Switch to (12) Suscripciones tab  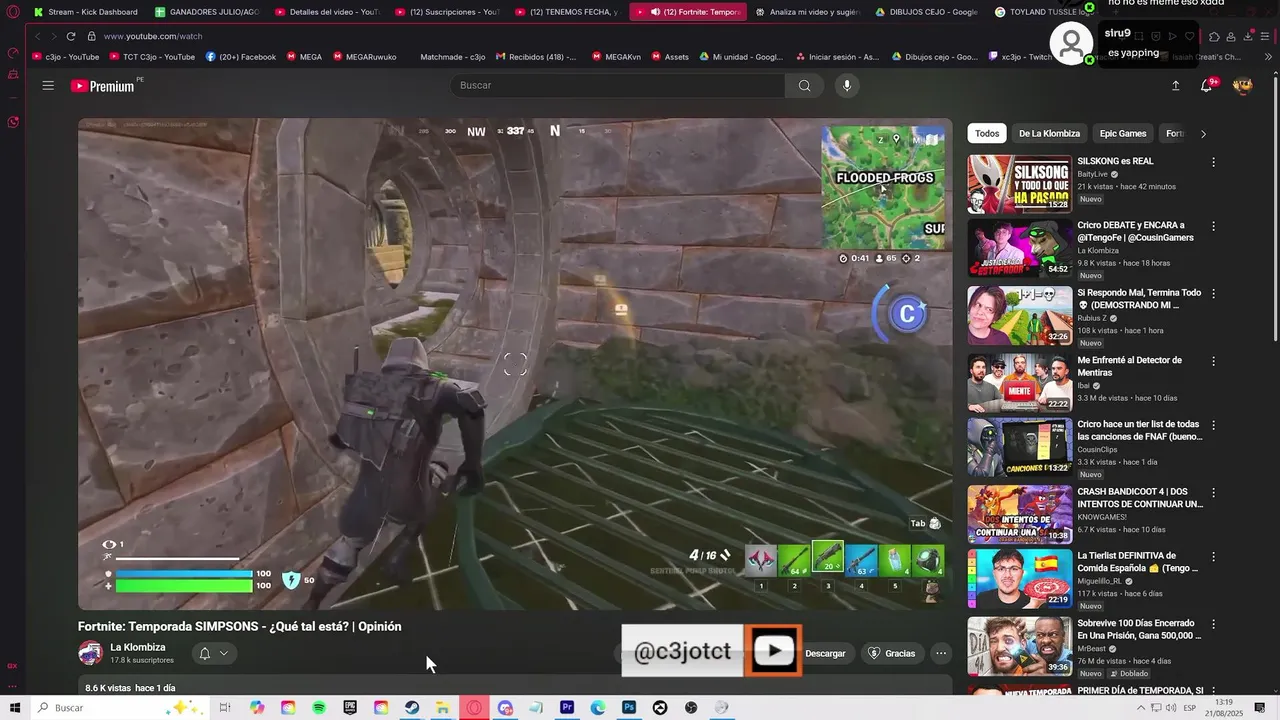tap(447, 12)
